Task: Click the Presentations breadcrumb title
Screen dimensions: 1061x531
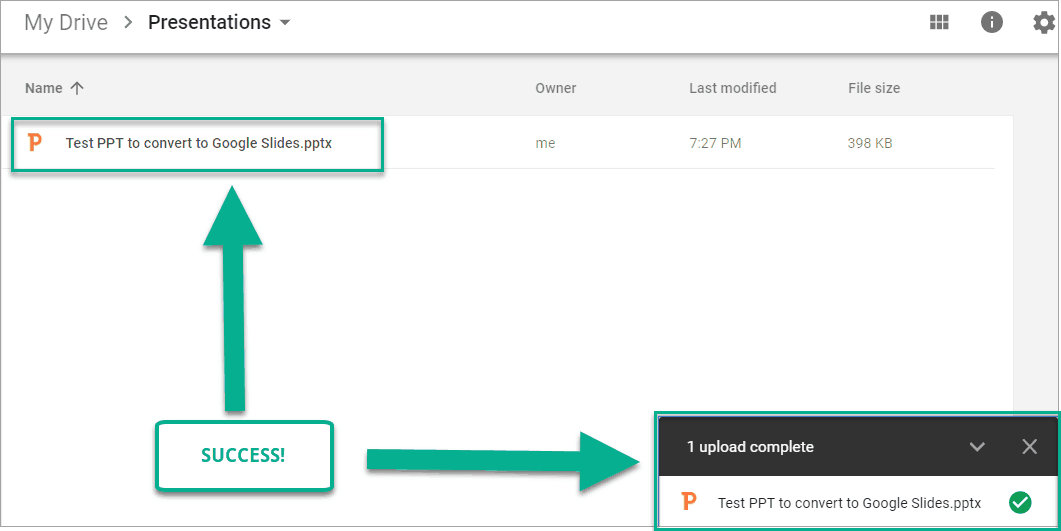Action: (x=209, y=22)
